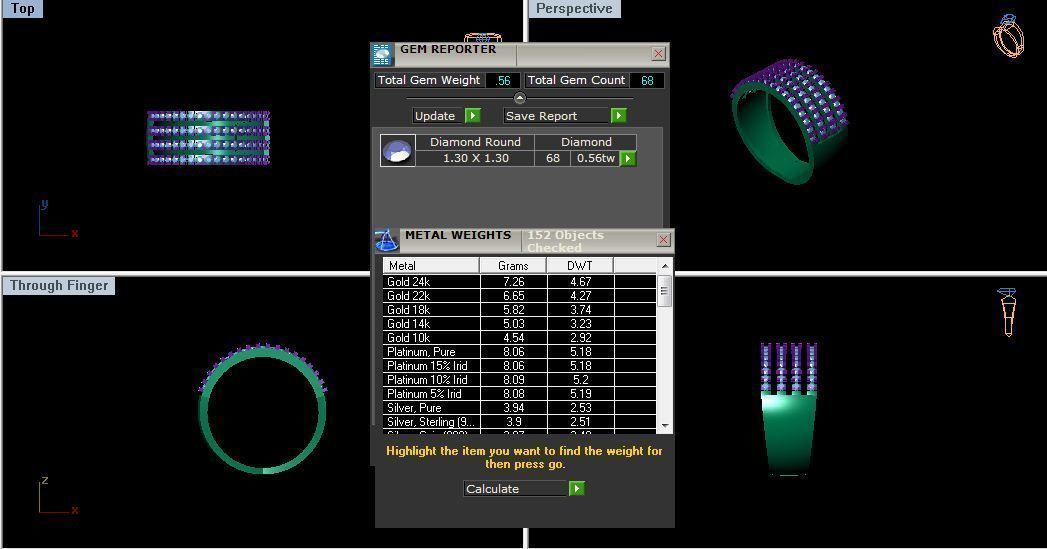Select the Platinum 5% Irid row
The height and width of the screenshot is (549, 1047).
click(519, 394)
